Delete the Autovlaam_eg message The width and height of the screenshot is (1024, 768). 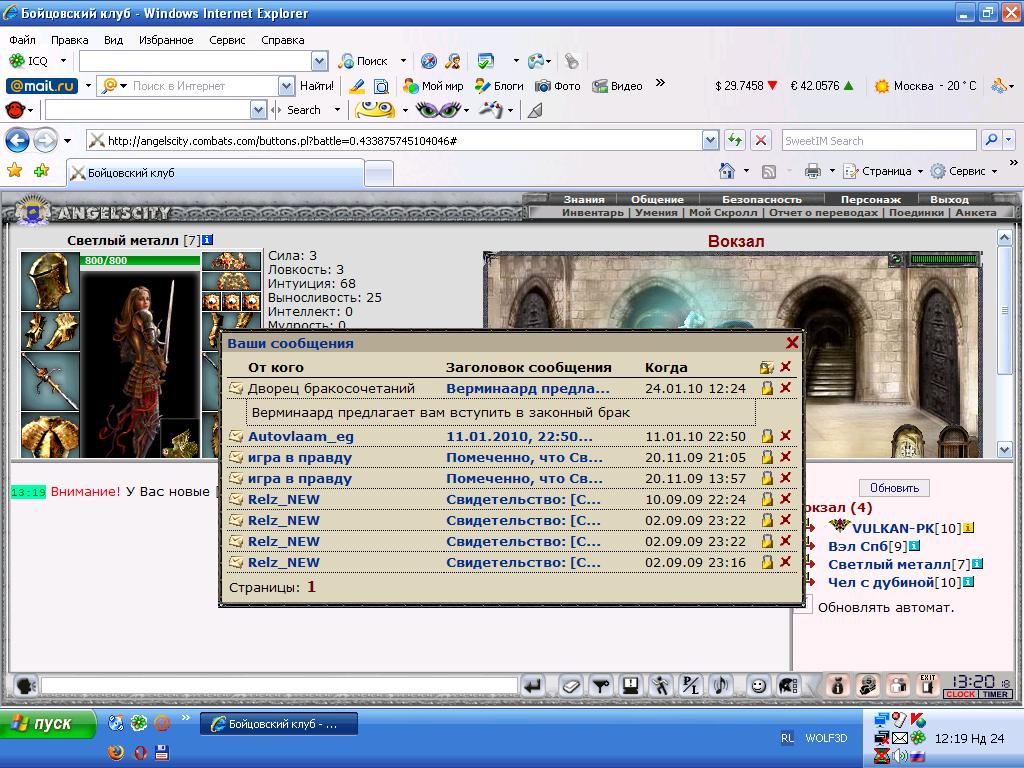[x=786, y=436]
